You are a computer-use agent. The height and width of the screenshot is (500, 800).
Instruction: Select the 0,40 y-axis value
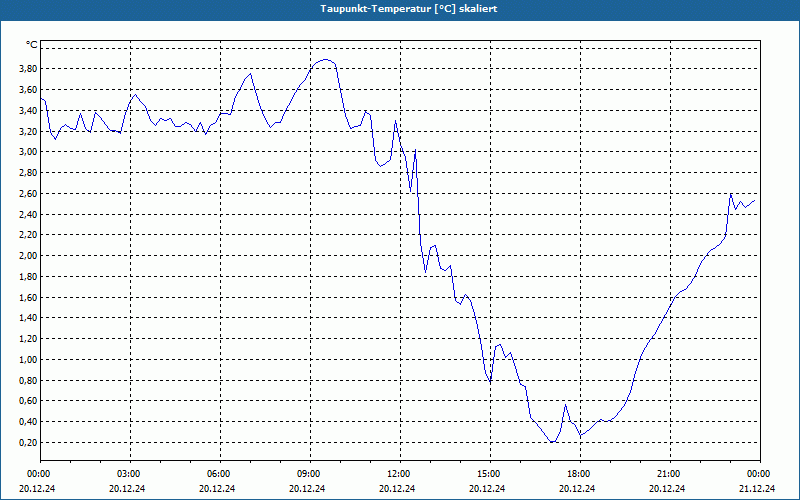tap(29, 422)
